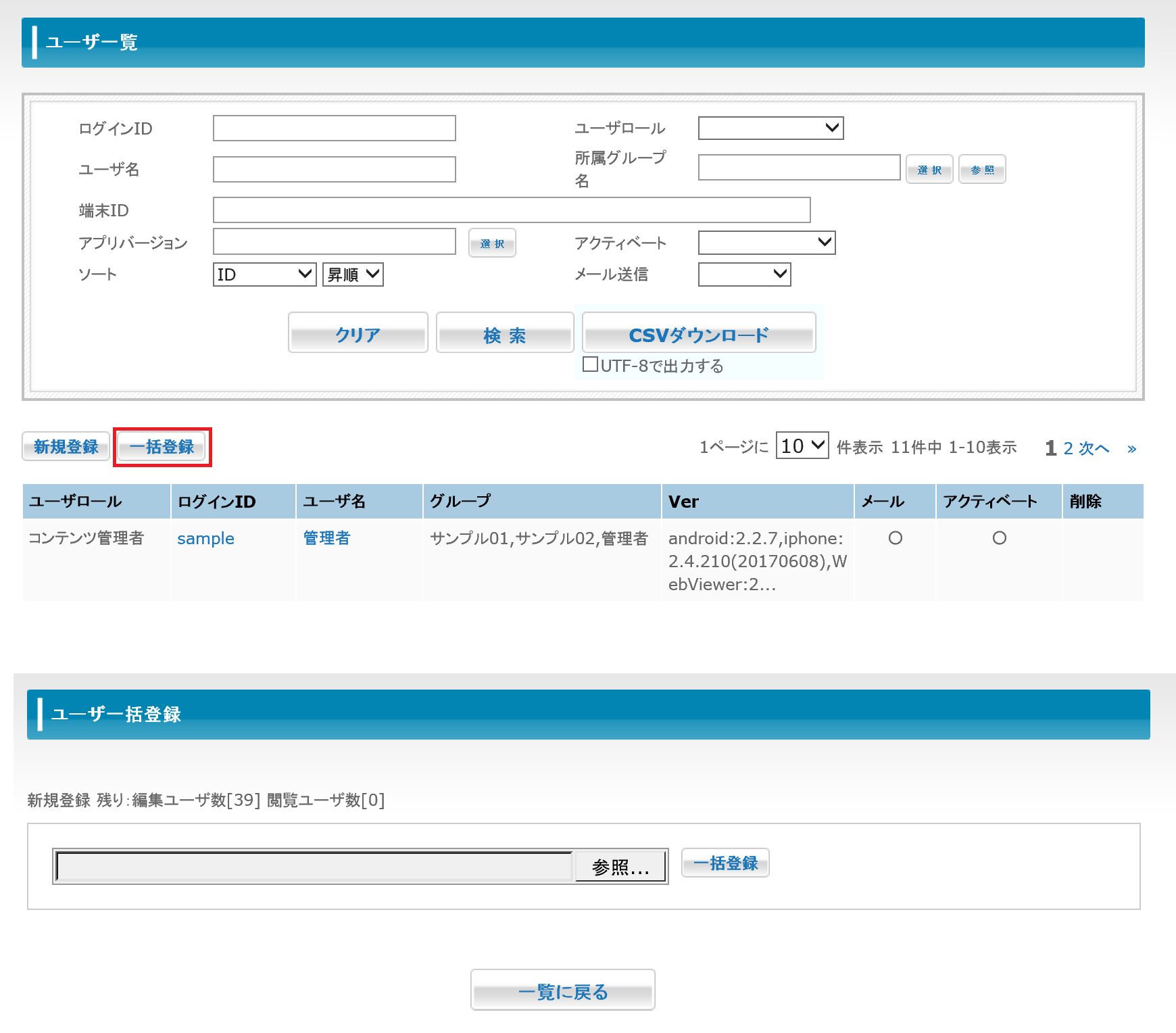Click the 参照... file browse button
Viewport: 1176px width, 1033px height.
coord(620,867)
